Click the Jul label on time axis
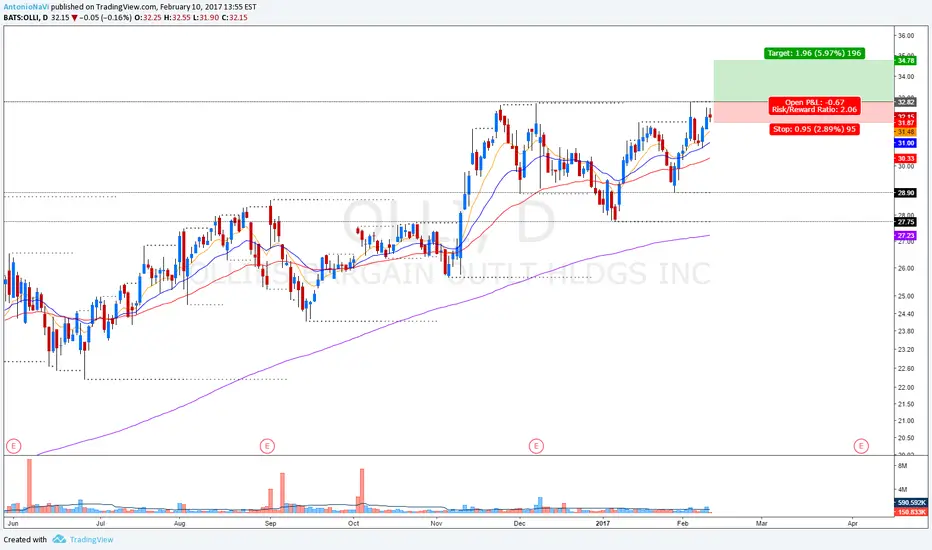The width and height of the screenshot is (932, 550). [100, 523]
